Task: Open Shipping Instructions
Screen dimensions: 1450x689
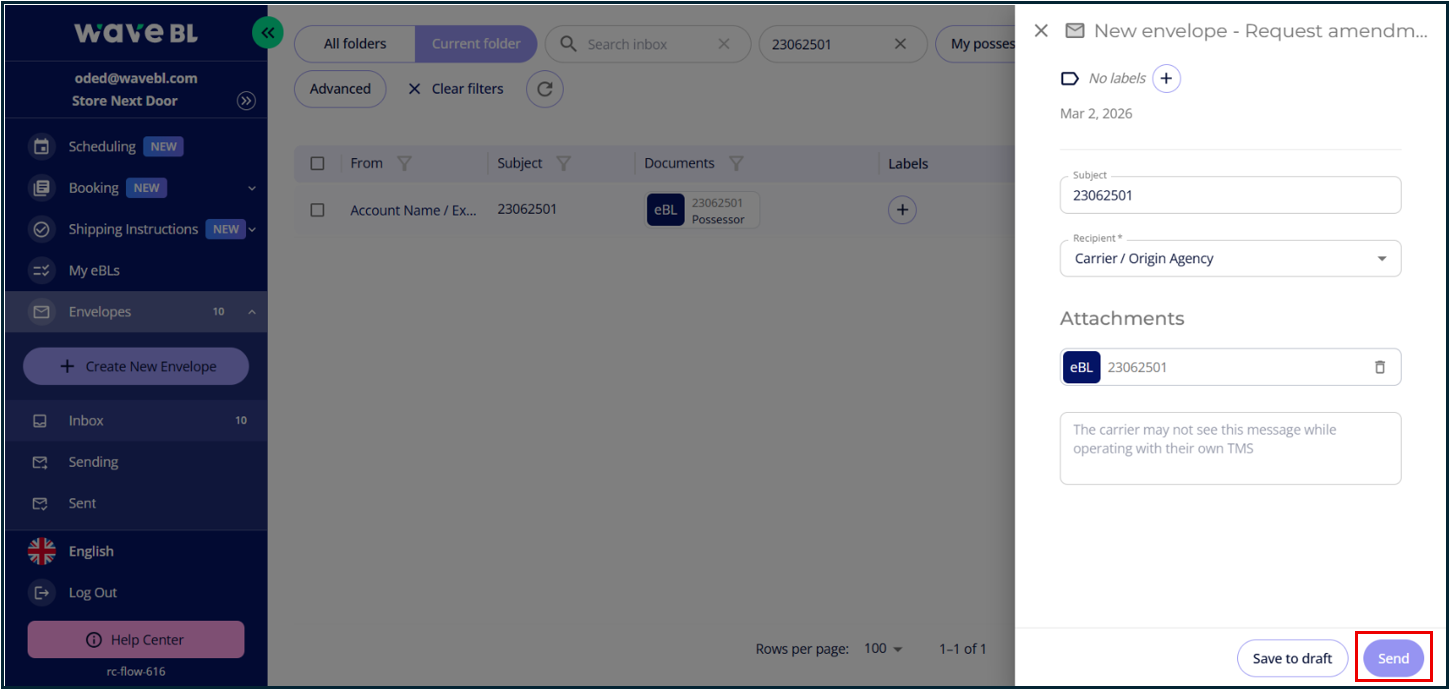Action: pos(135,229)
